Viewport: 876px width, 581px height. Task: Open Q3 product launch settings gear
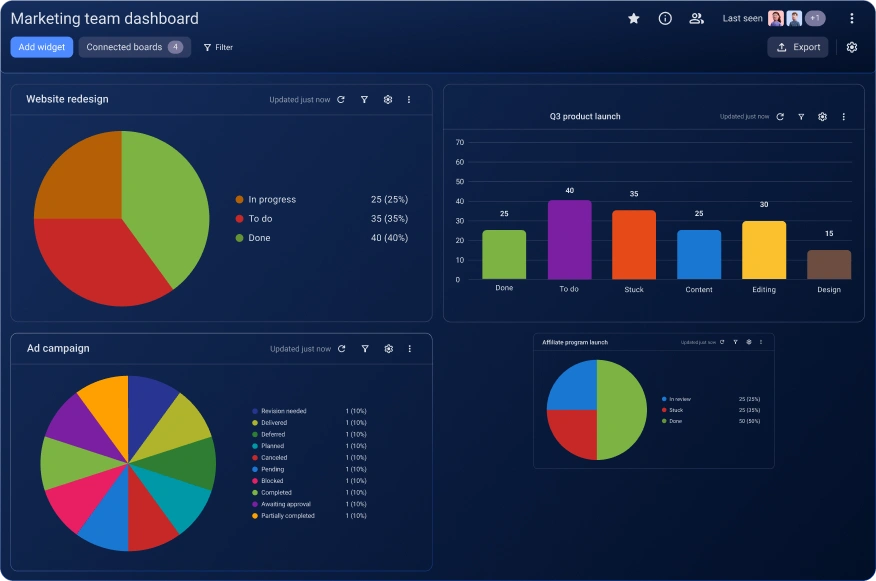pos(822,117)
